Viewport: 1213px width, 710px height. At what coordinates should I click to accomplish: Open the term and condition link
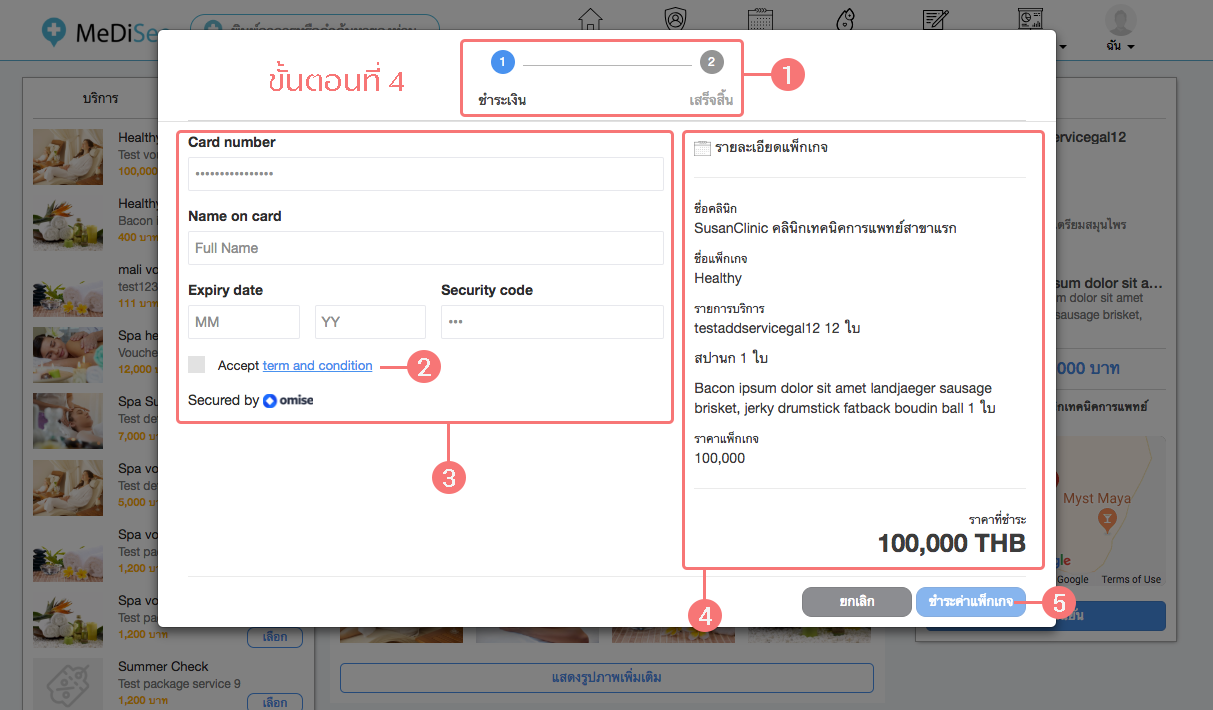click(x=317, y=366)
